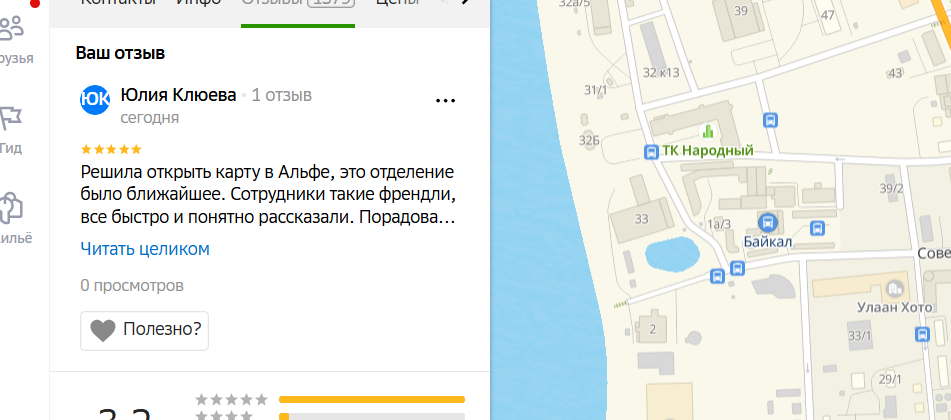Click the '0 просмотров' text

pos(132,285)
